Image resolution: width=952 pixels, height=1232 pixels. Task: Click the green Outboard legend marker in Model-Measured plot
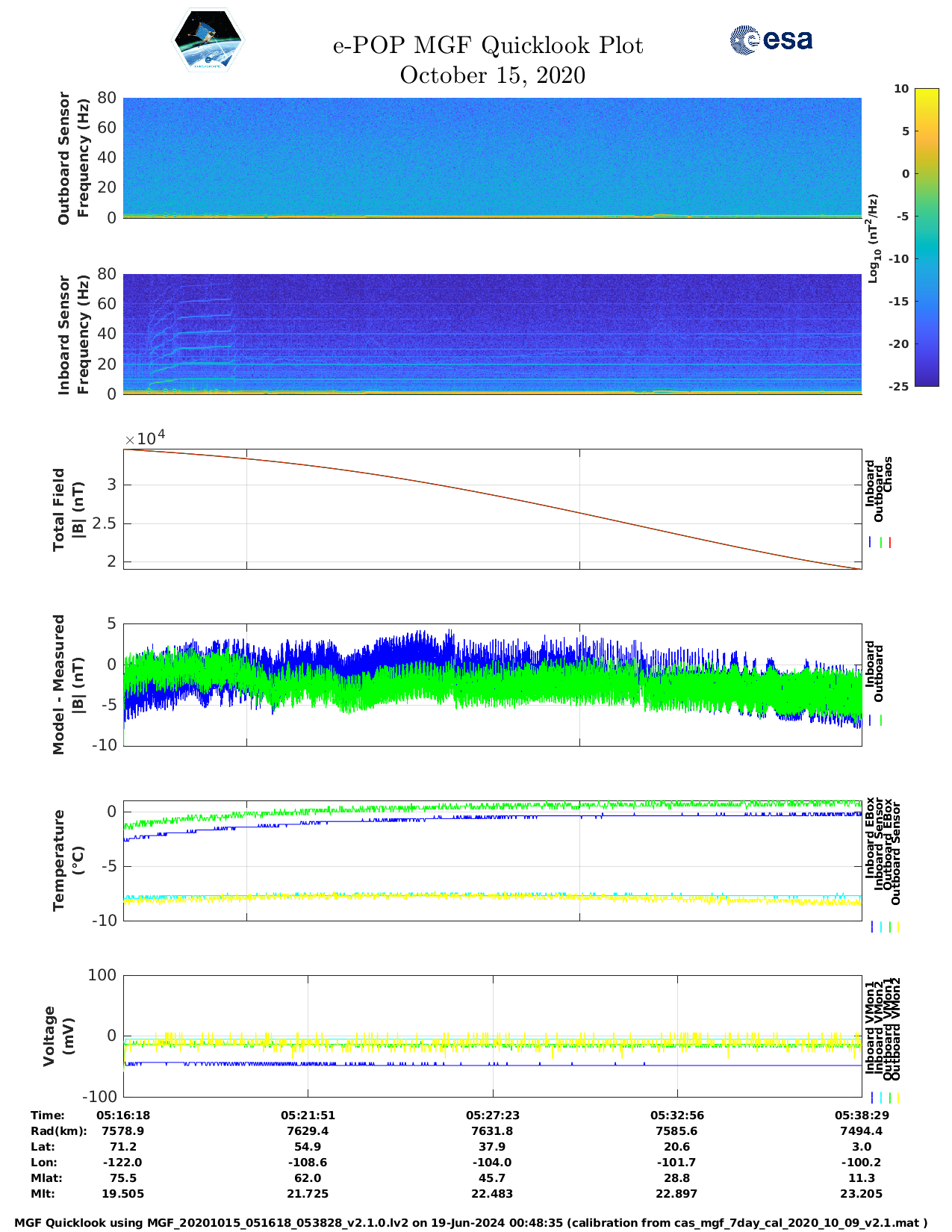click(x=881, y=721)
